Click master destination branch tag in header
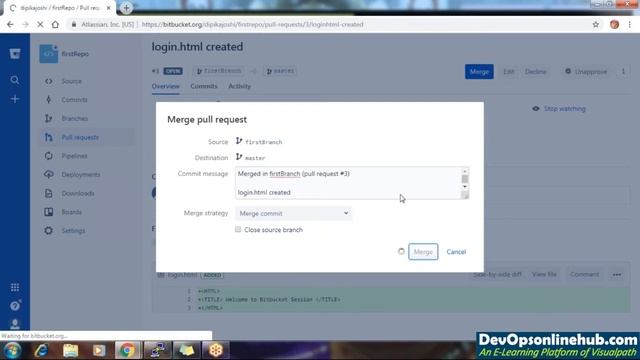Image resolution: width=640 pixels, height=360 pixels. (x=280, y=71)
